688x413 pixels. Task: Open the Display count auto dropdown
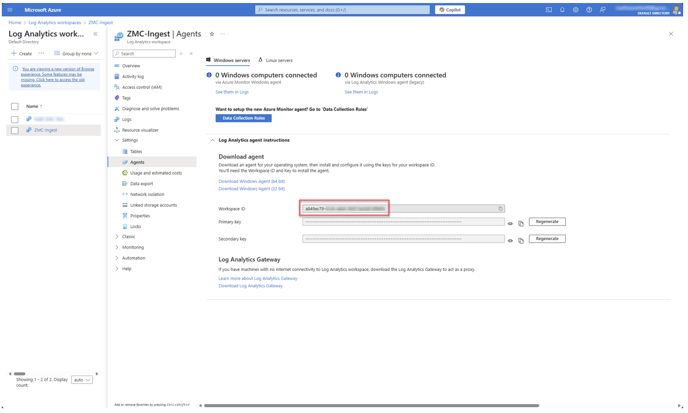point(82,380)
